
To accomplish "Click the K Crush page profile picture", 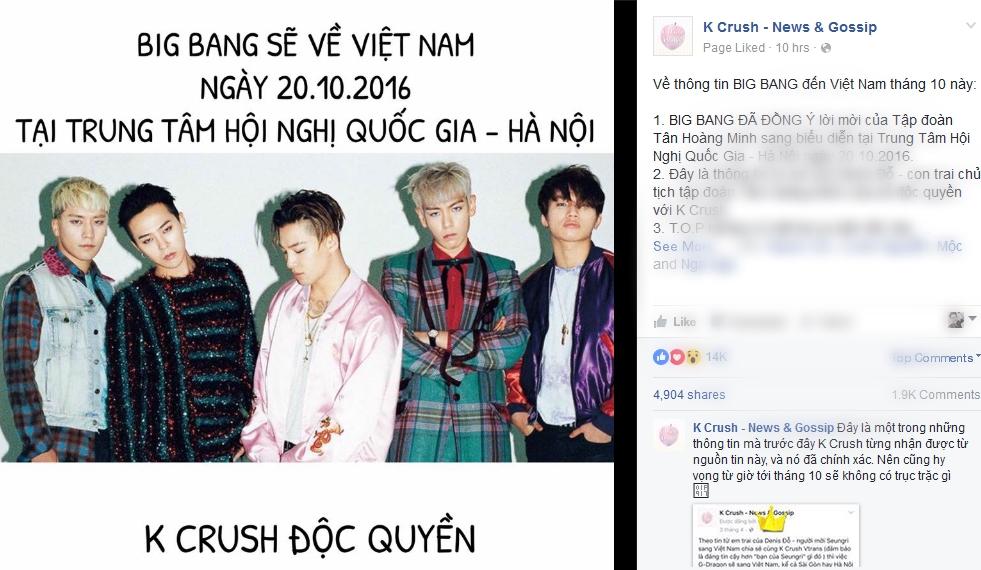I will (673, 36).
